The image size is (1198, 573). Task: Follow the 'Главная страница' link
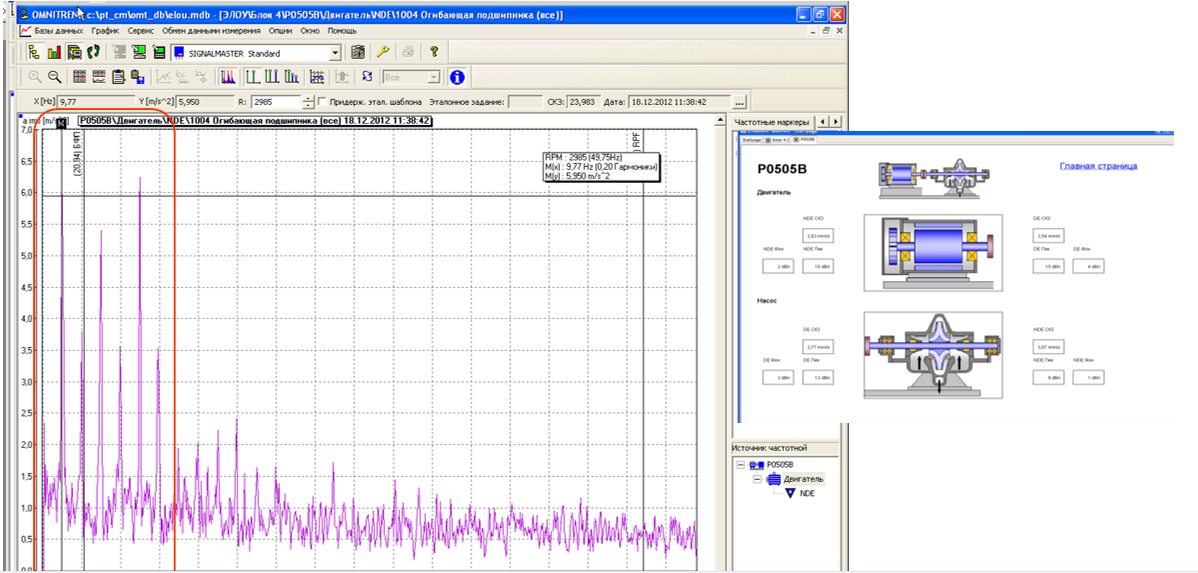pos(1097,166)
